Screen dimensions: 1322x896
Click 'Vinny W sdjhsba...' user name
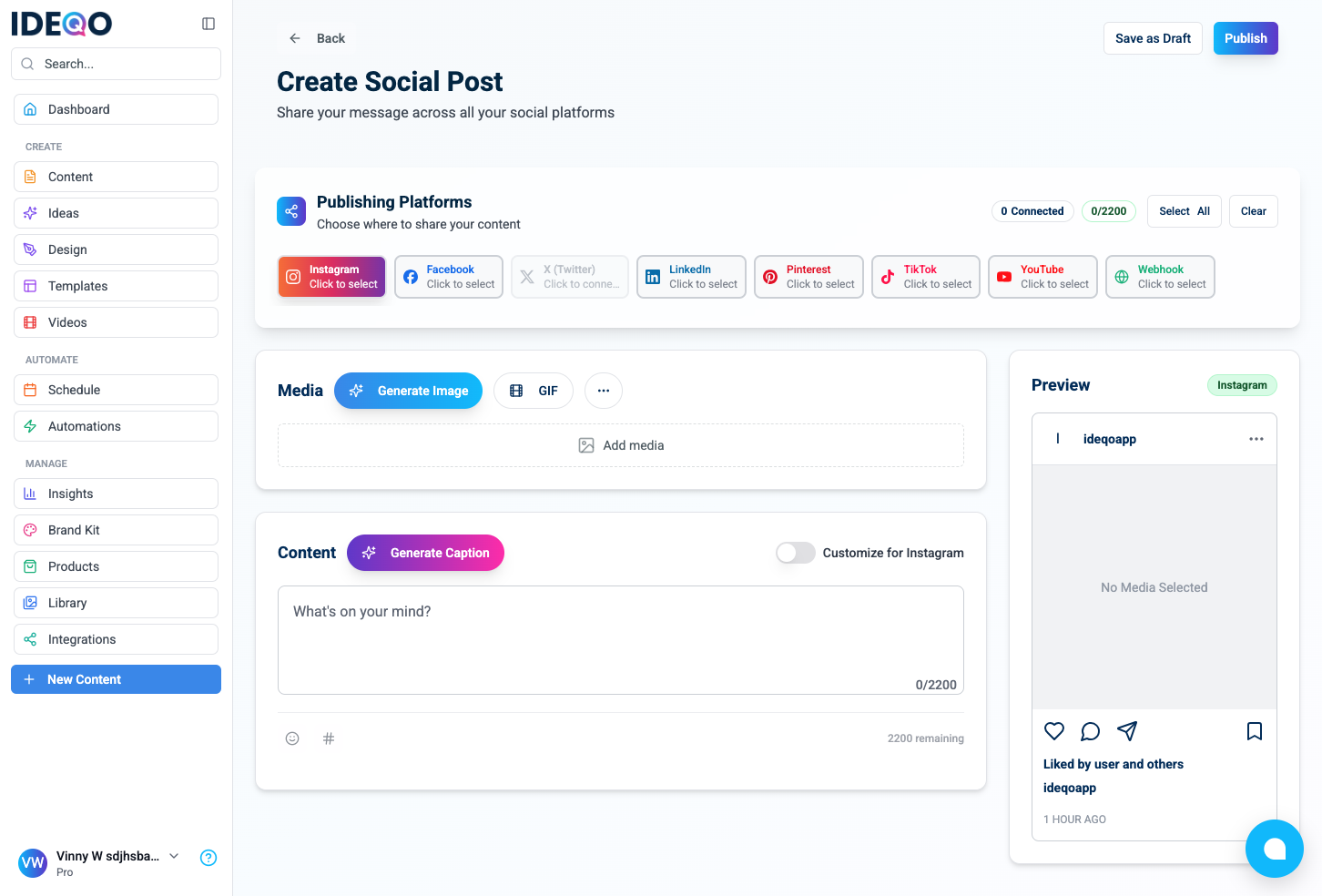[x=107, y=856]
